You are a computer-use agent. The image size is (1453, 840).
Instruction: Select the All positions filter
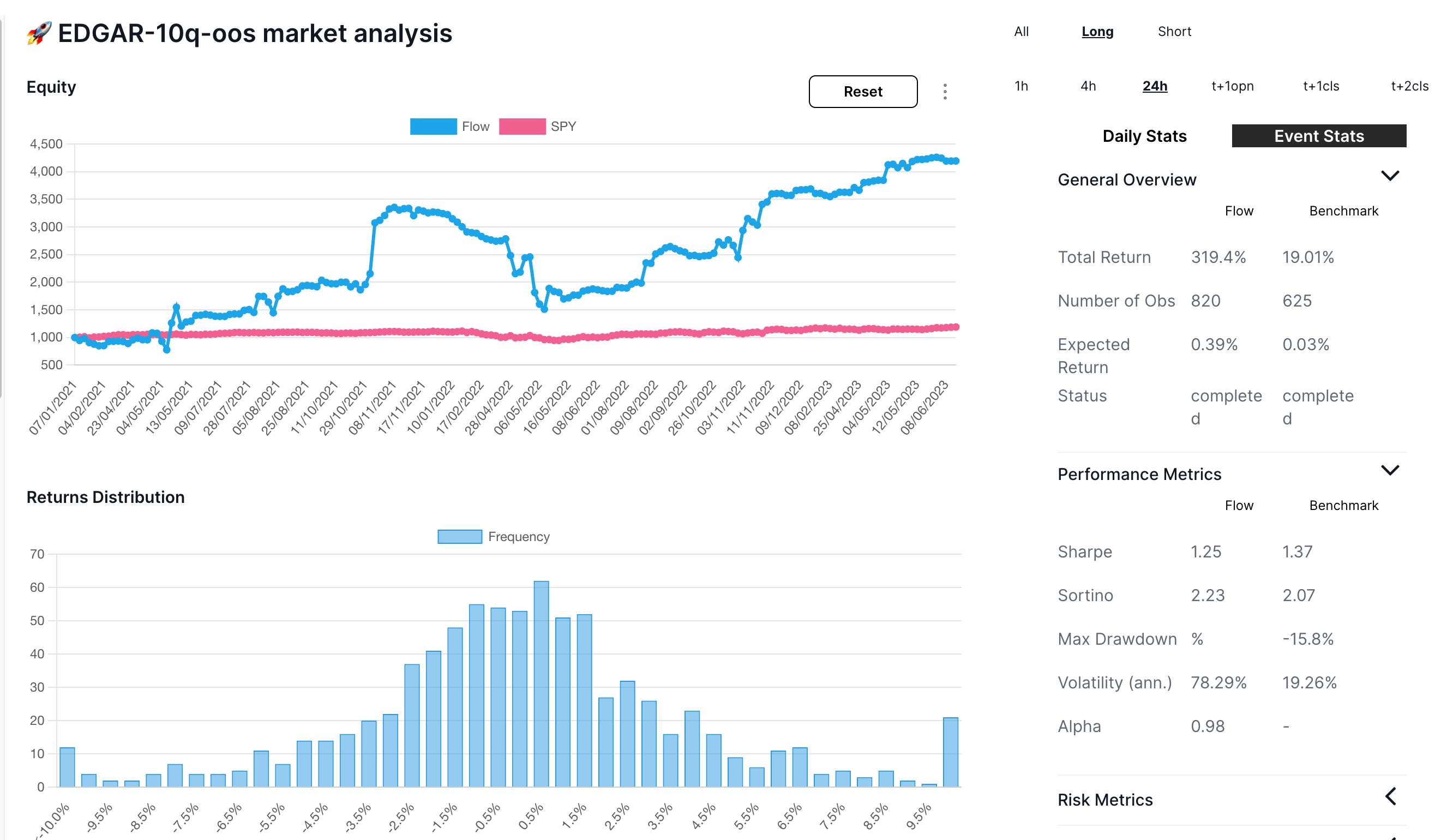click(x=1020, y=32)
